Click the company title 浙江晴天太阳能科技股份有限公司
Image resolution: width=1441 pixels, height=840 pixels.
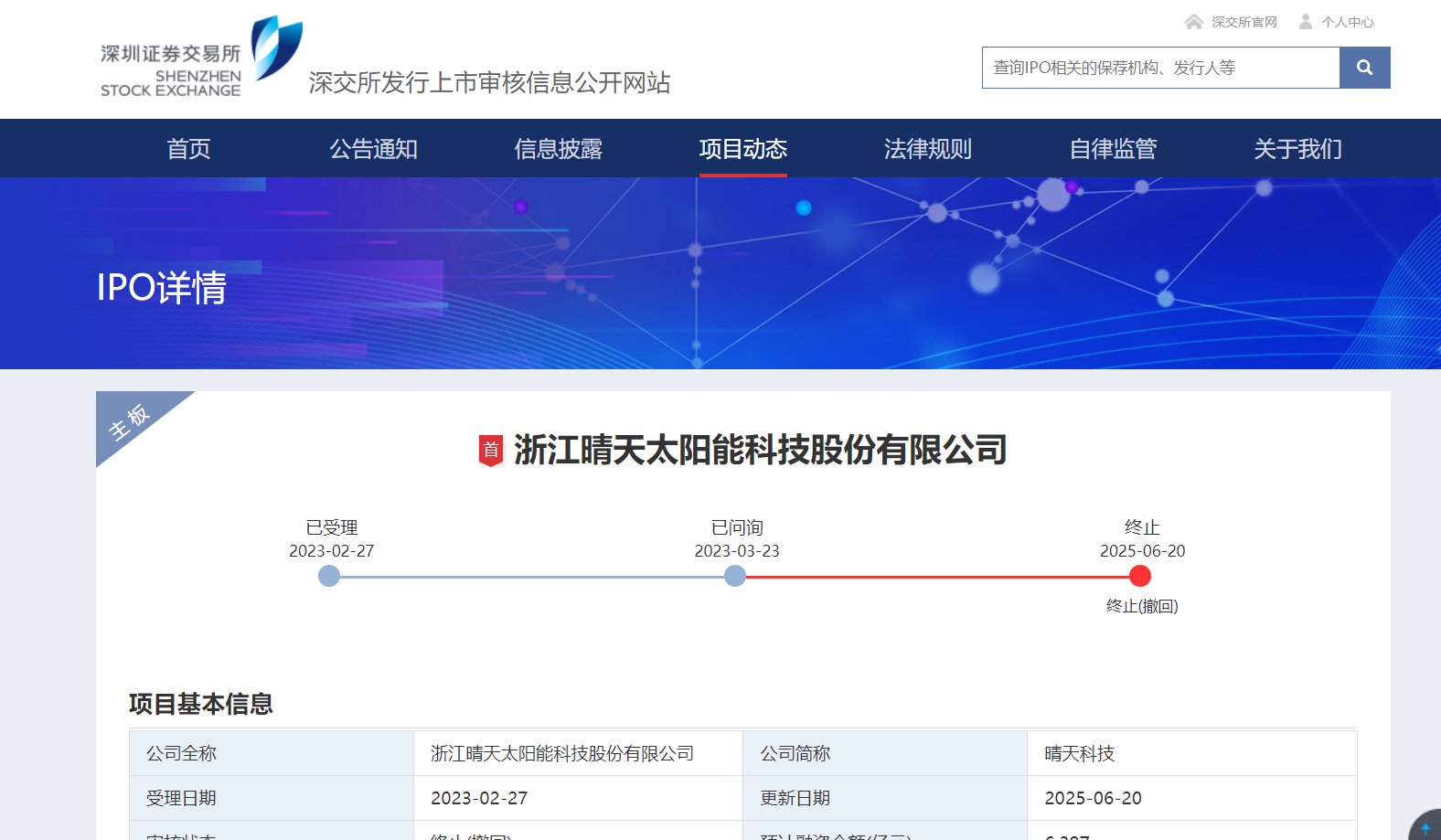(760, 450)
